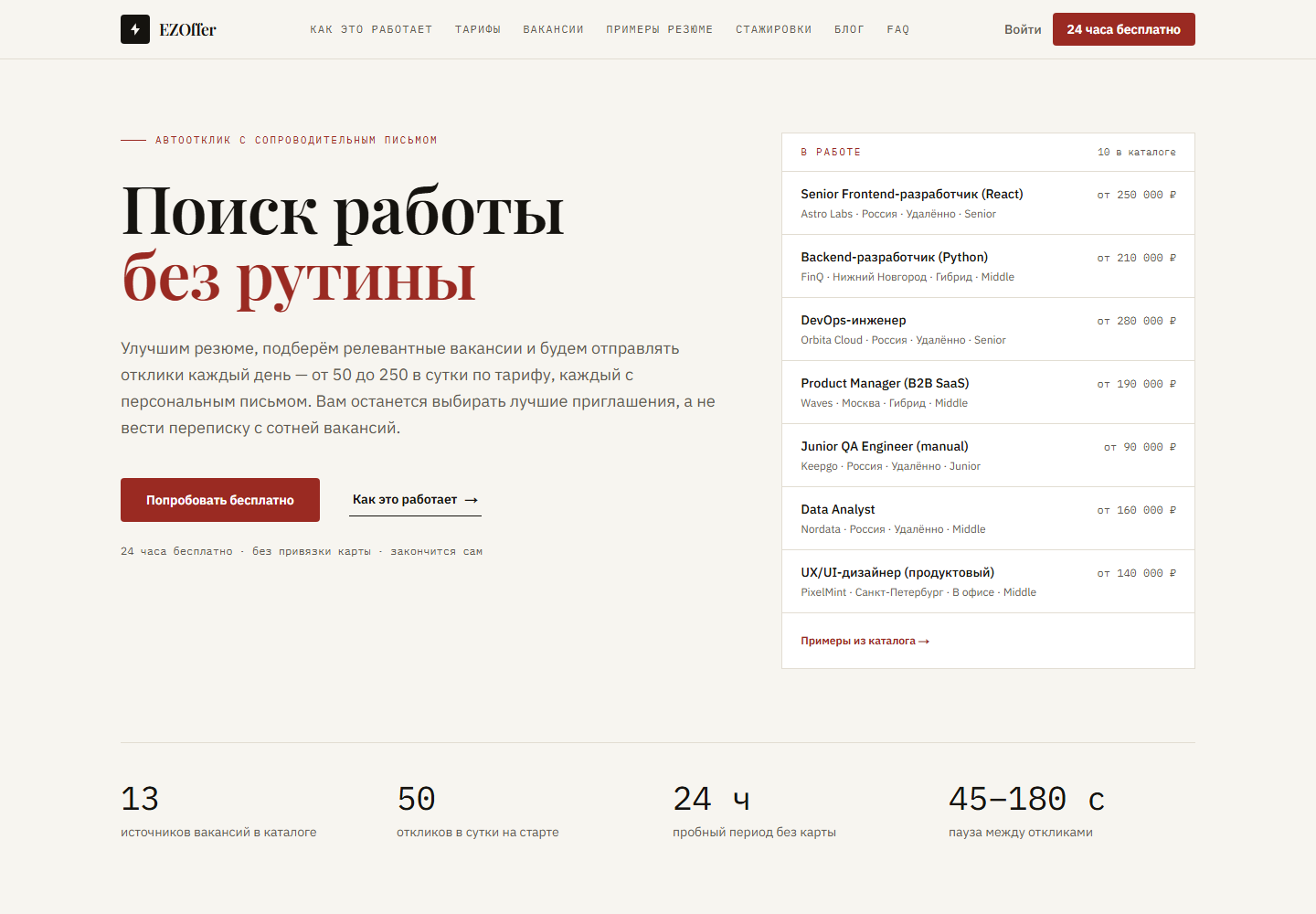Click the «от 280 000 ₽» salary value
This screenshot has width=1316, height=914.
coord(1137,321)
